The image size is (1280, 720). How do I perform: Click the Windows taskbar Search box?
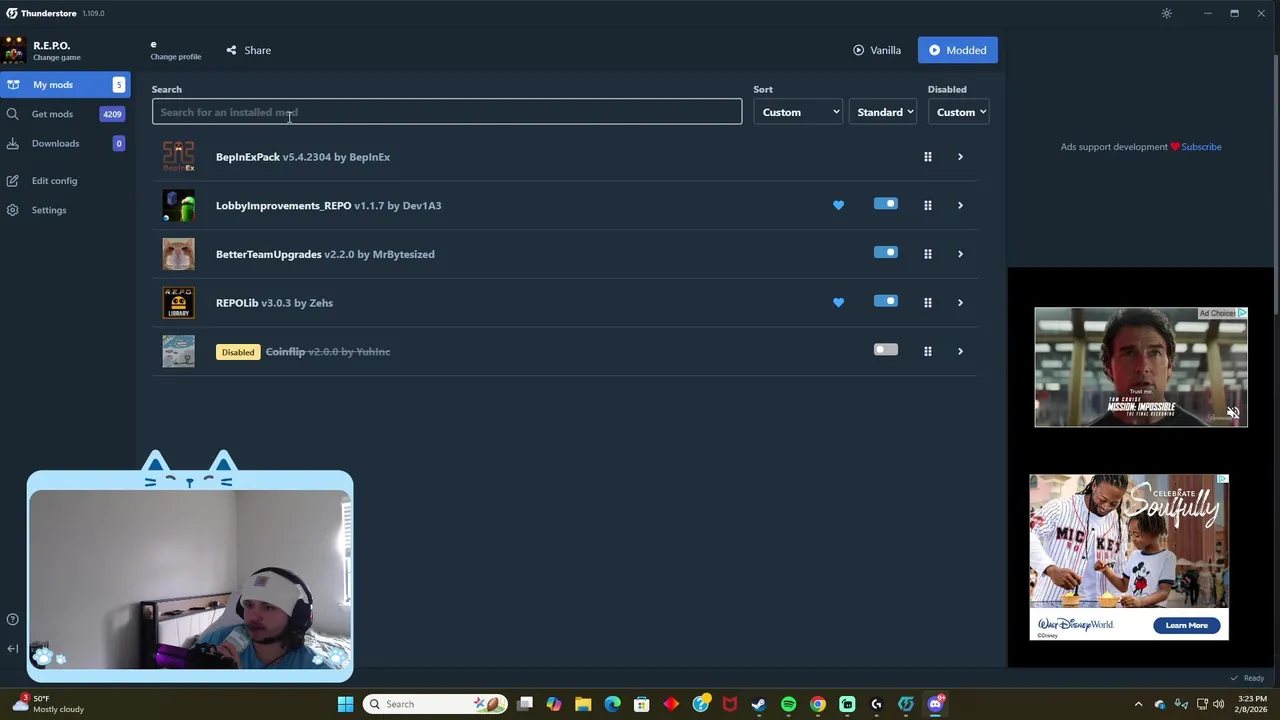tap(434, 704)
